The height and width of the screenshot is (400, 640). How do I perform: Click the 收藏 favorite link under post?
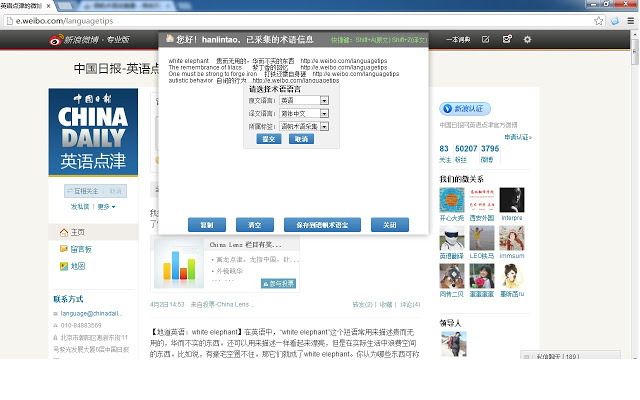click(386, 304)
